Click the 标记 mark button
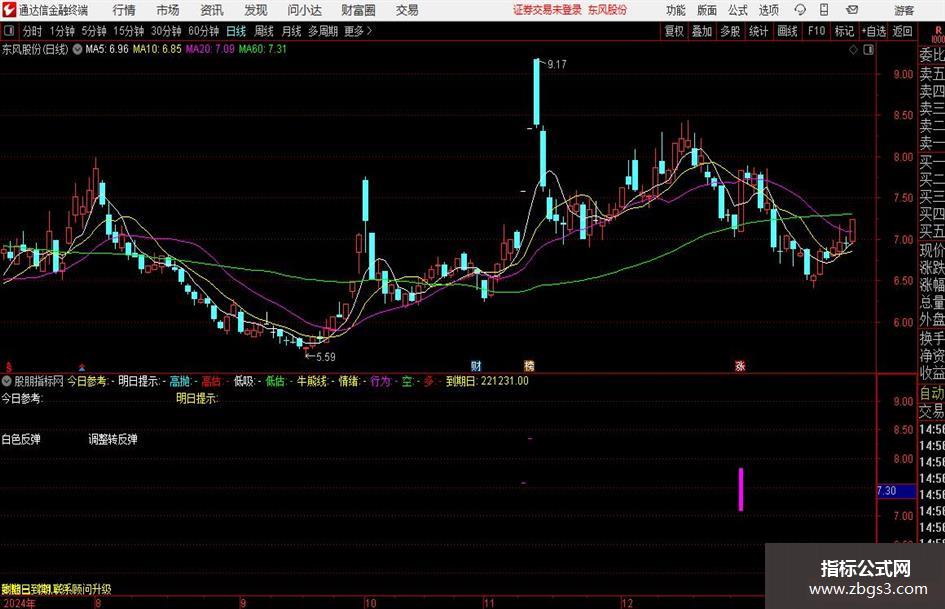945x609 pixels. tap(844, 31)
